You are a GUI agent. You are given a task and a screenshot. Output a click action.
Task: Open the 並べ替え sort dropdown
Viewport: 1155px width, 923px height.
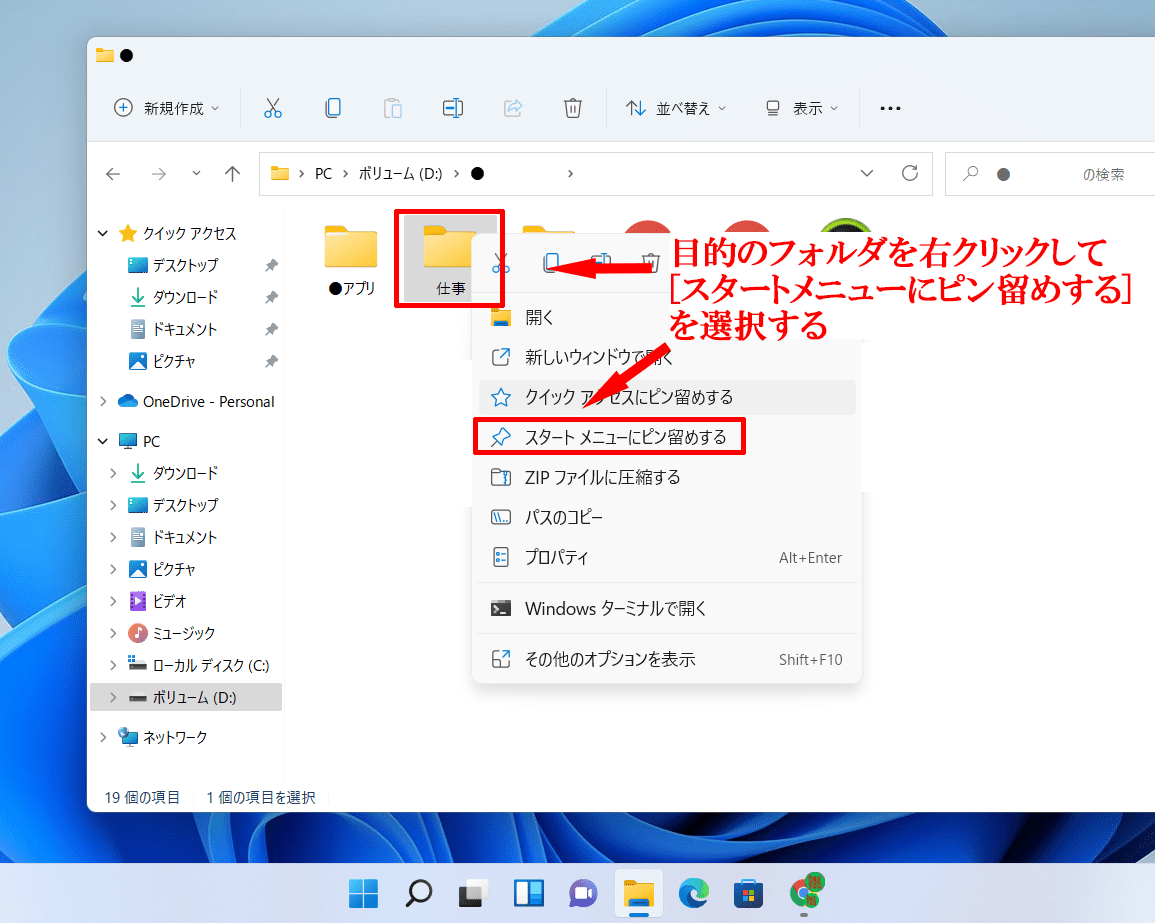pyautogui.click(x=676, y=108)
